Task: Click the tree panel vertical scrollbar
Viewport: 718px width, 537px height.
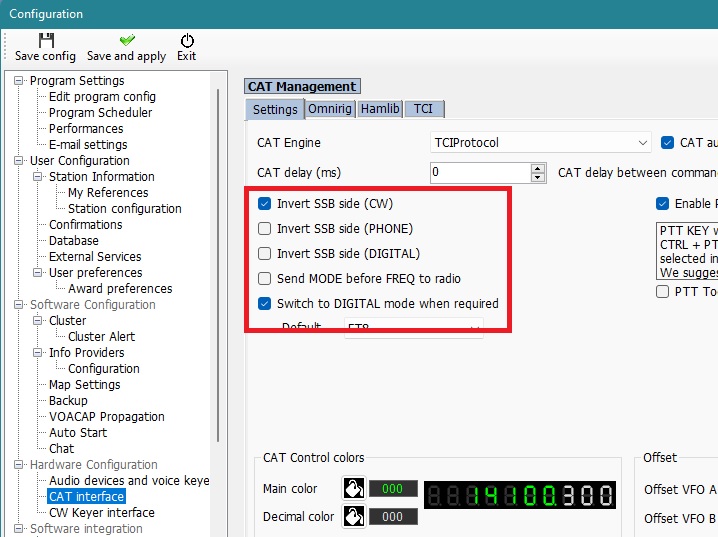Action: (218, 266)
